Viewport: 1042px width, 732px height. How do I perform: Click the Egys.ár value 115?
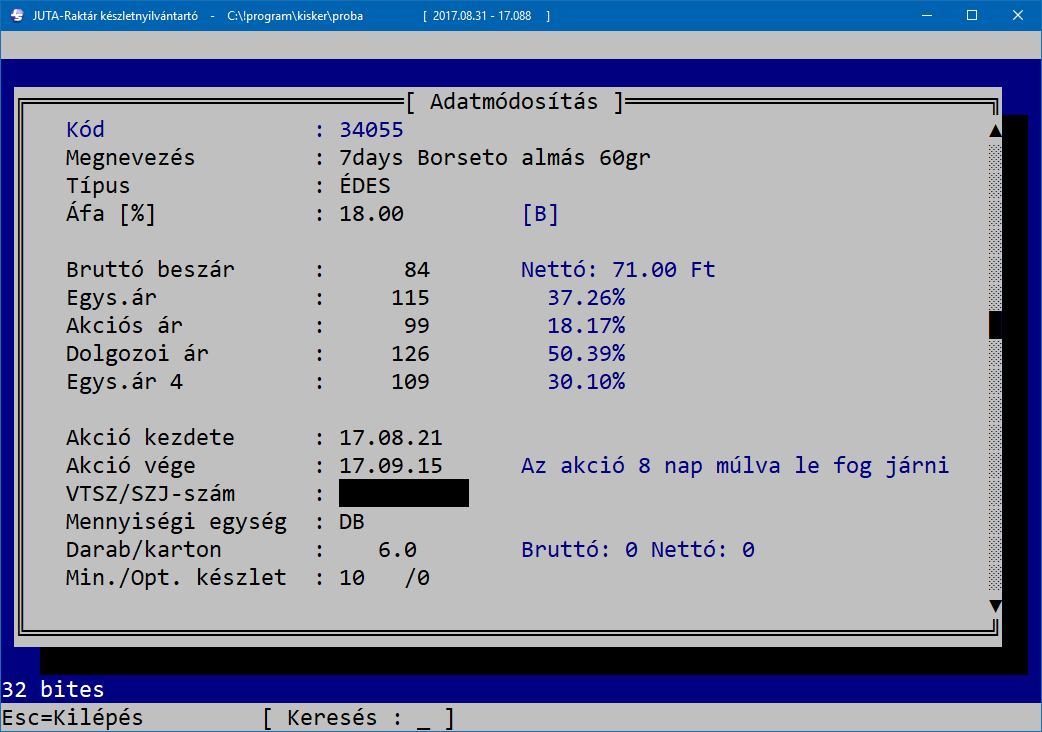click(x=410, y=298)
